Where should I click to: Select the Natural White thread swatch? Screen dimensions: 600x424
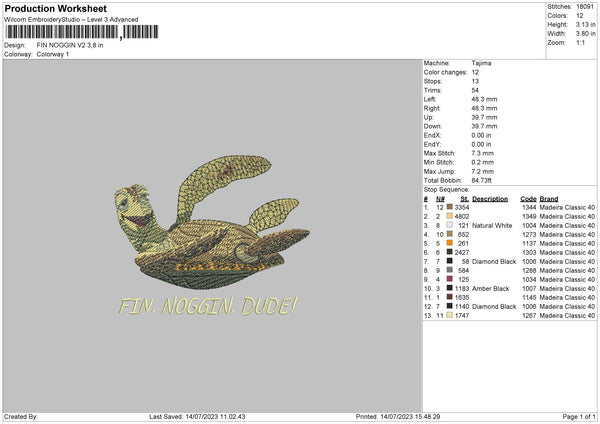pos(450,225)
